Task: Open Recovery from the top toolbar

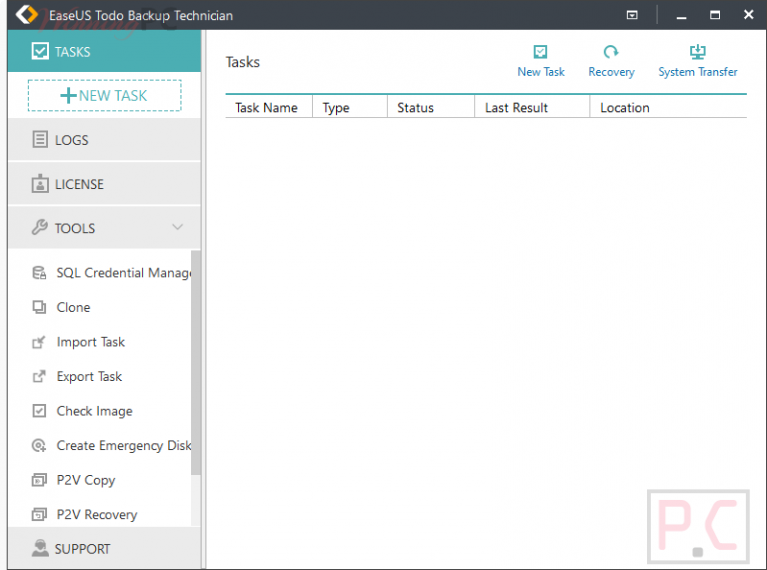Action: click(611, 61)
